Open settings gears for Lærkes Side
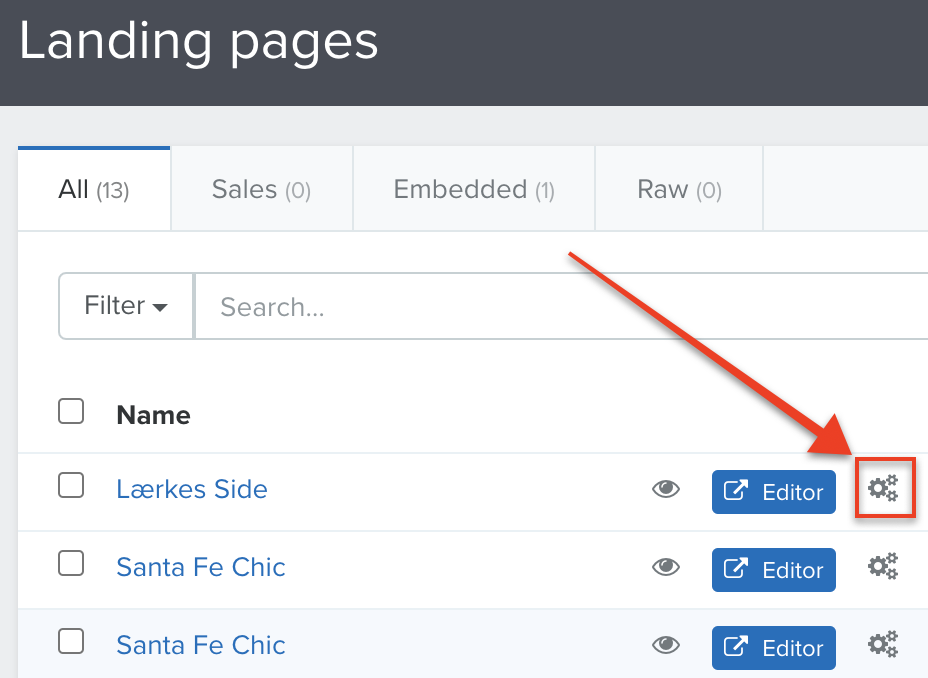The height and width of the screenshot is (678, 928). point(883,488)
